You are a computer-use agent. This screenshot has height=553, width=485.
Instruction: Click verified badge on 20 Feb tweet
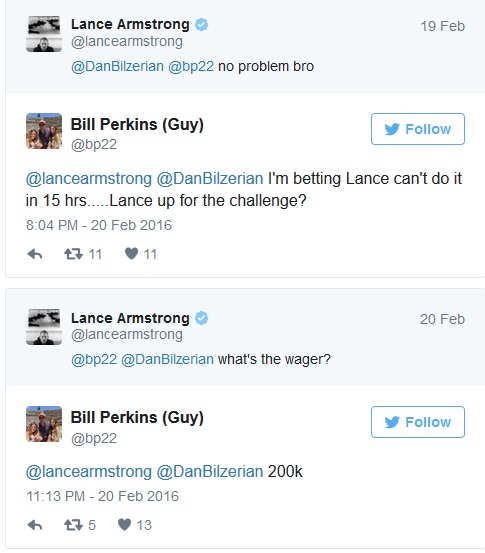tap(202, 318)
